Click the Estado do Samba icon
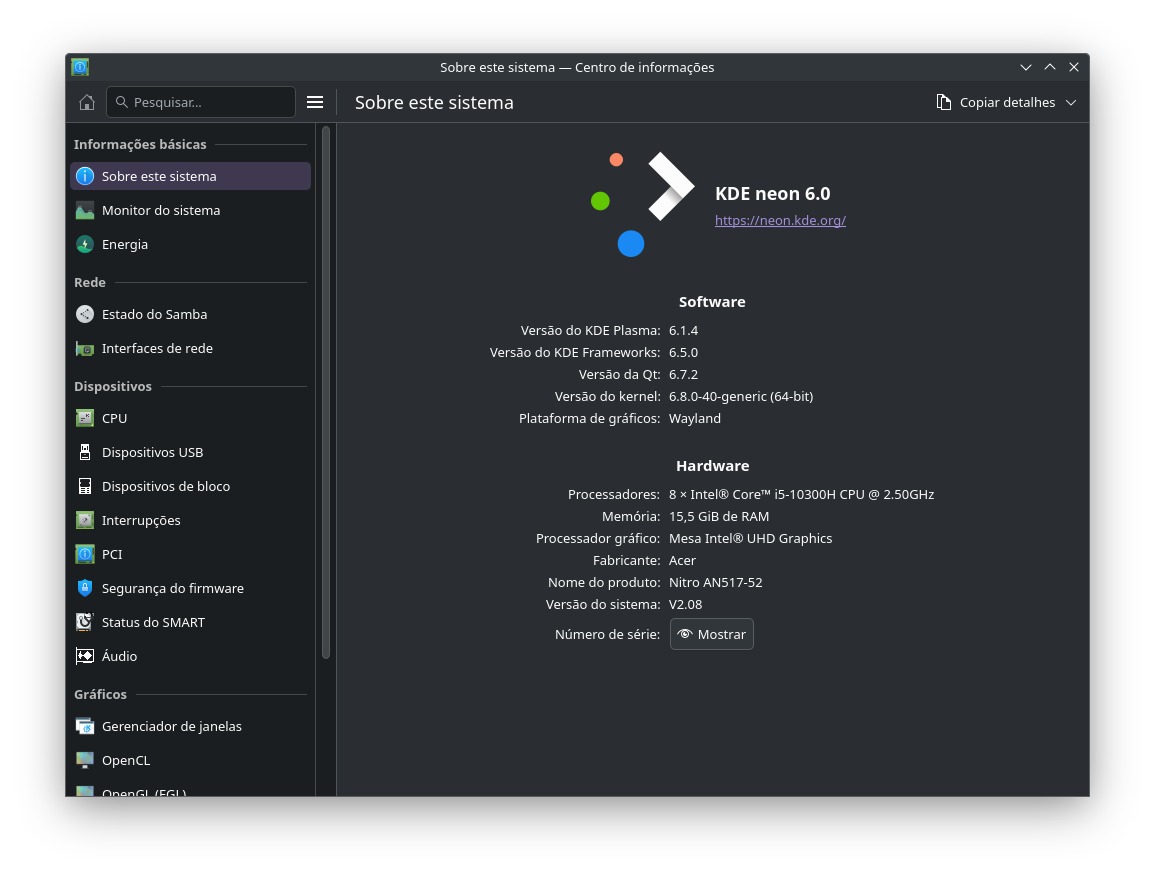The width and height of the screenshot is (1156, 875). pyautogui.click(x=85, y=314)
